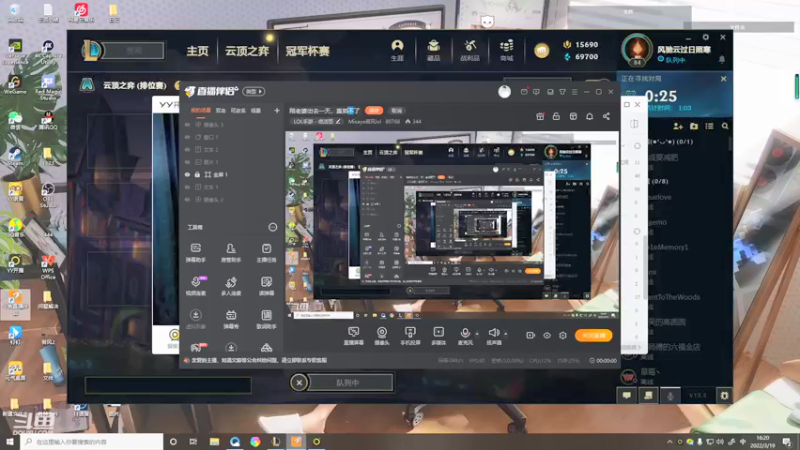Image resolution: width=800 pixels, height=450 pixels.
Task: Toggle visibility of 摄像头 2 source
Action: tap(187, 199)
